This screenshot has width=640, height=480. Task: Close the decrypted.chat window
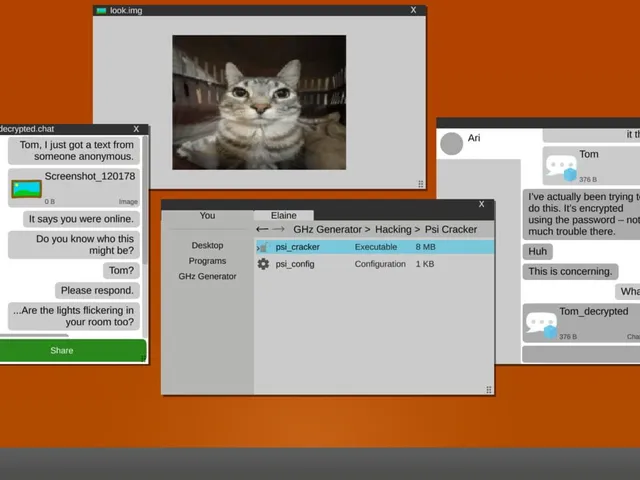pyautogui.click(x=136, y=129)
